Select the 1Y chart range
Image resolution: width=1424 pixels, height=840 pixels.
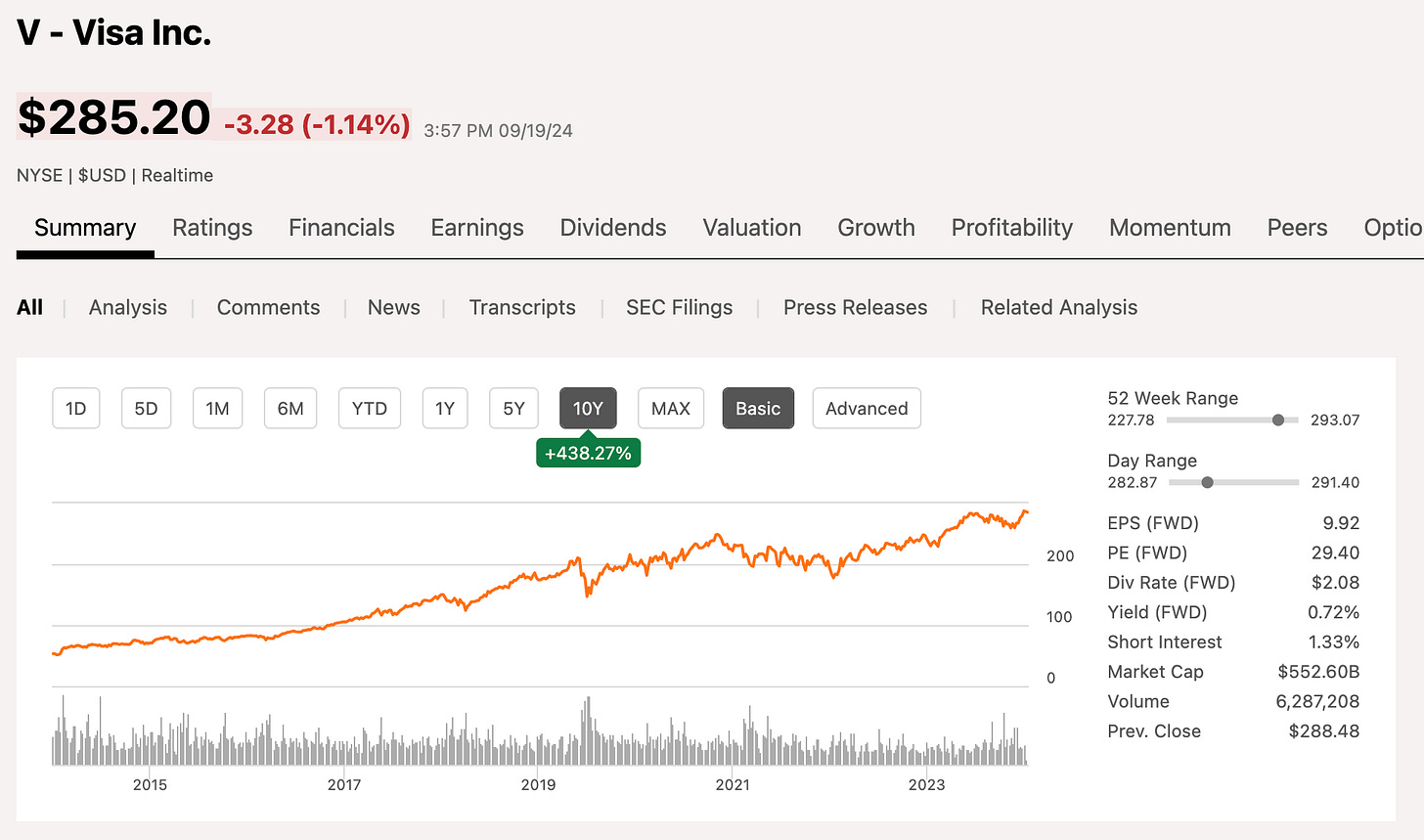pyautogui.click(x=445, y=409)
